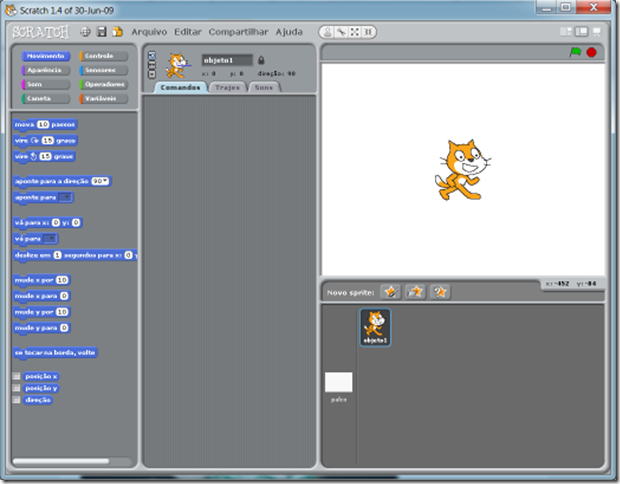Select the Aparência block category

tap(45, 70)
